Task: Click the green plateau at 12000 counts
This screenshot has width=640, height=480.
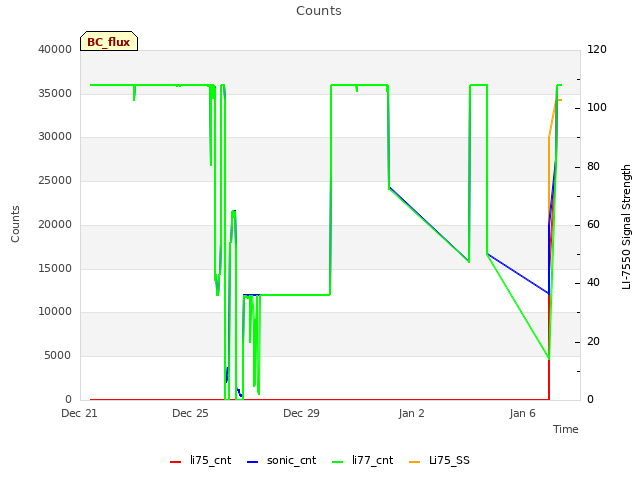Action: click(x=295, y=295)
